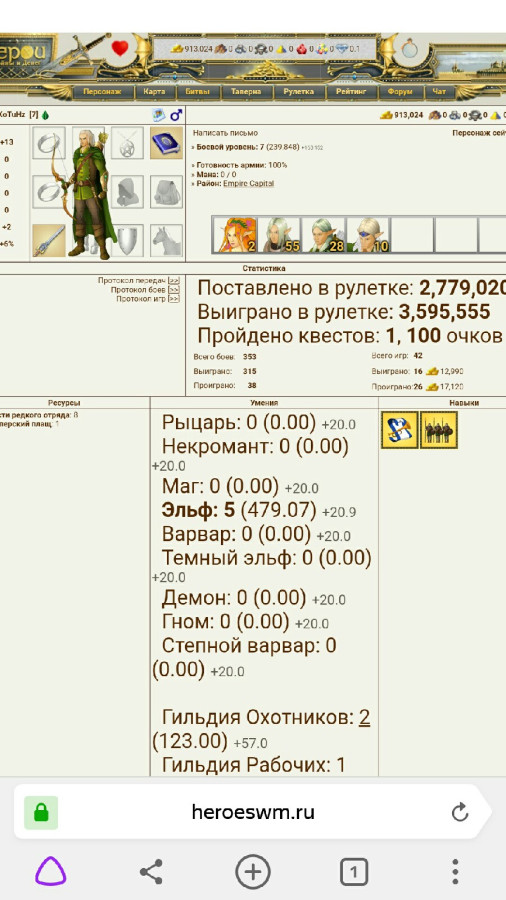
Task: Select the sword weapon slot
Action: (x=49, y=240)
